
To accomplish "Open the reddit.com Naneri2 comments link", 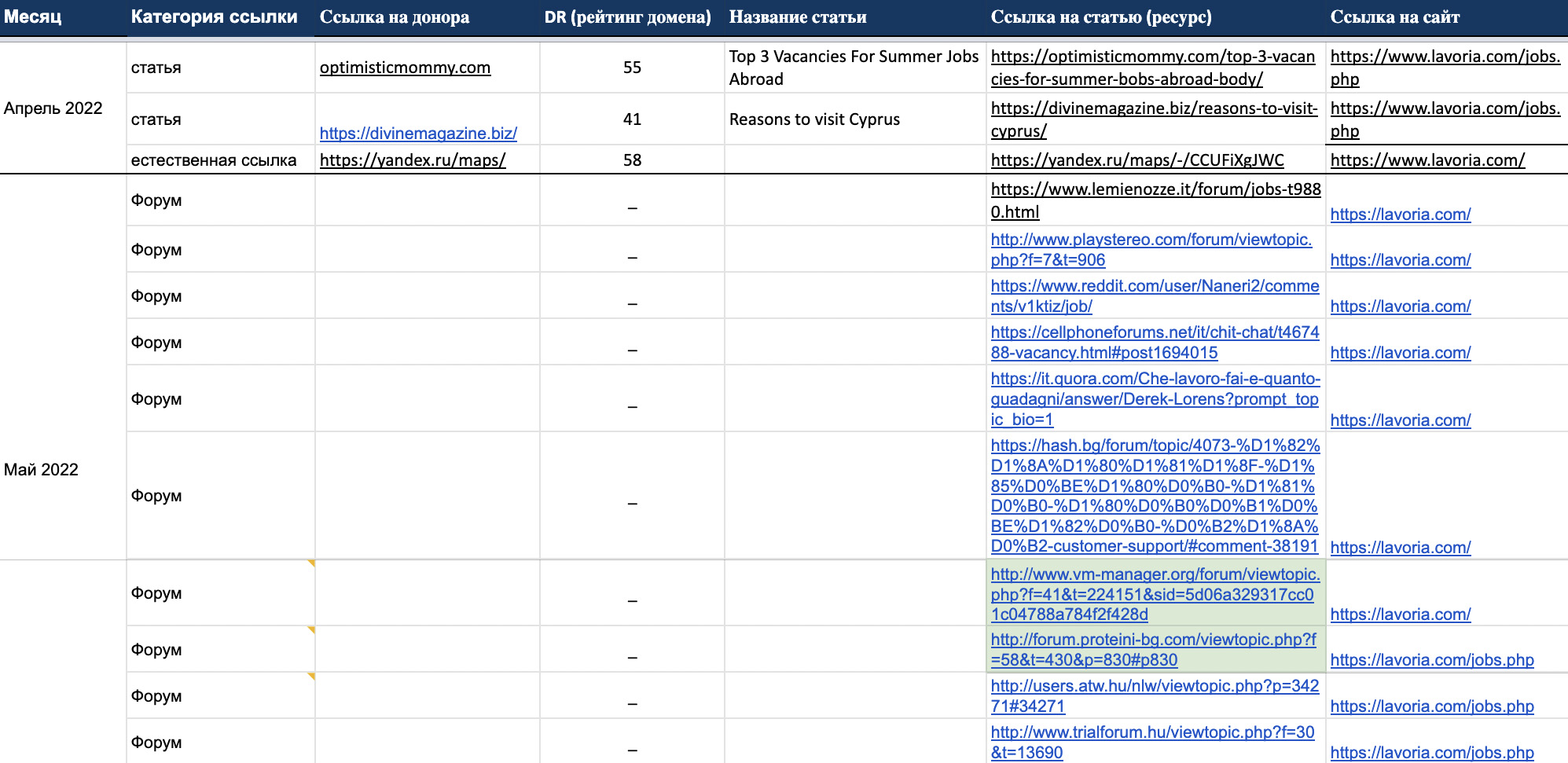I will click(x=1155, y=295).
